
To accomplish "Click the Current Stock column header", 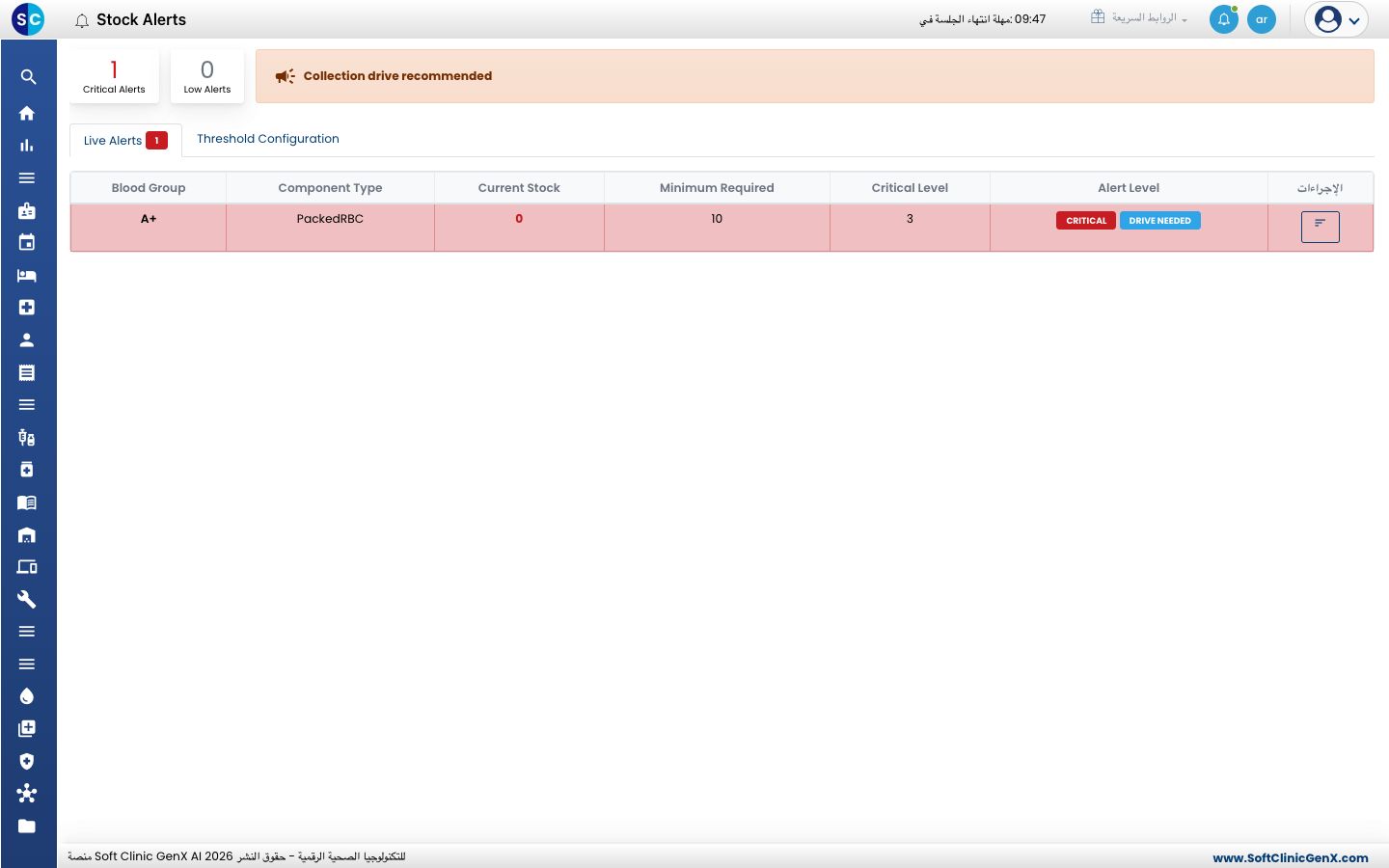I will point(519,188).
